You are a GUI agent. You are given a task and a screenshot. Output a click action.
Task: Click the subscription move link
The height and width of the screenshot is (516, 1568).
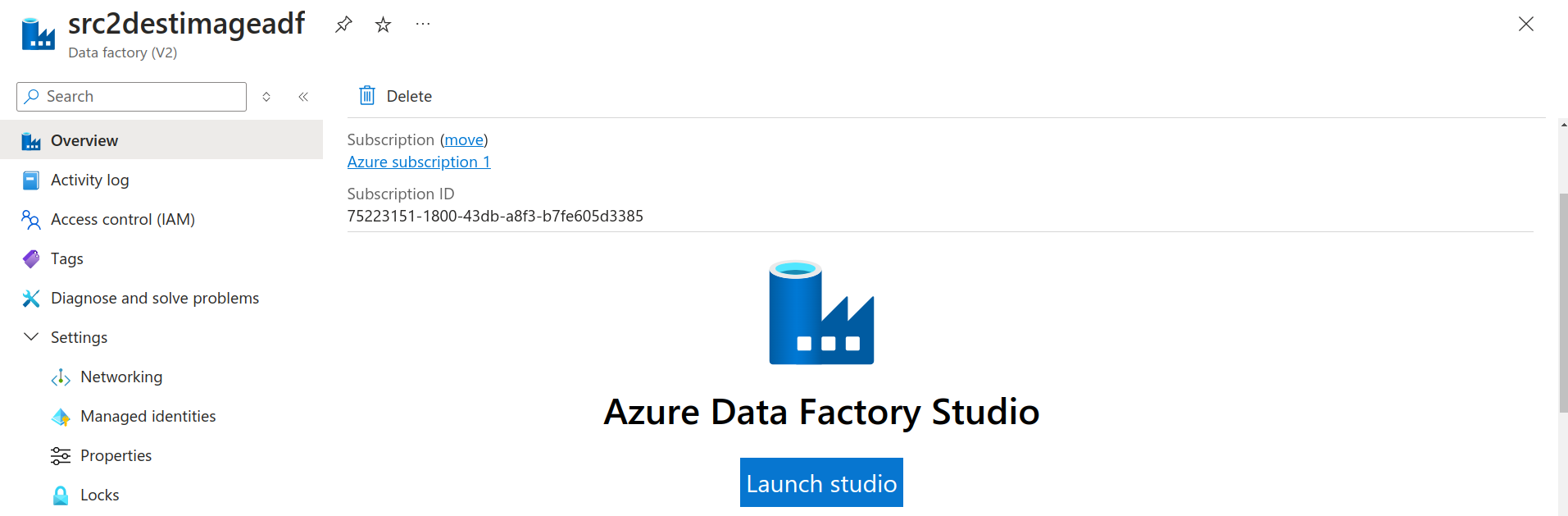tap(464, 140)
